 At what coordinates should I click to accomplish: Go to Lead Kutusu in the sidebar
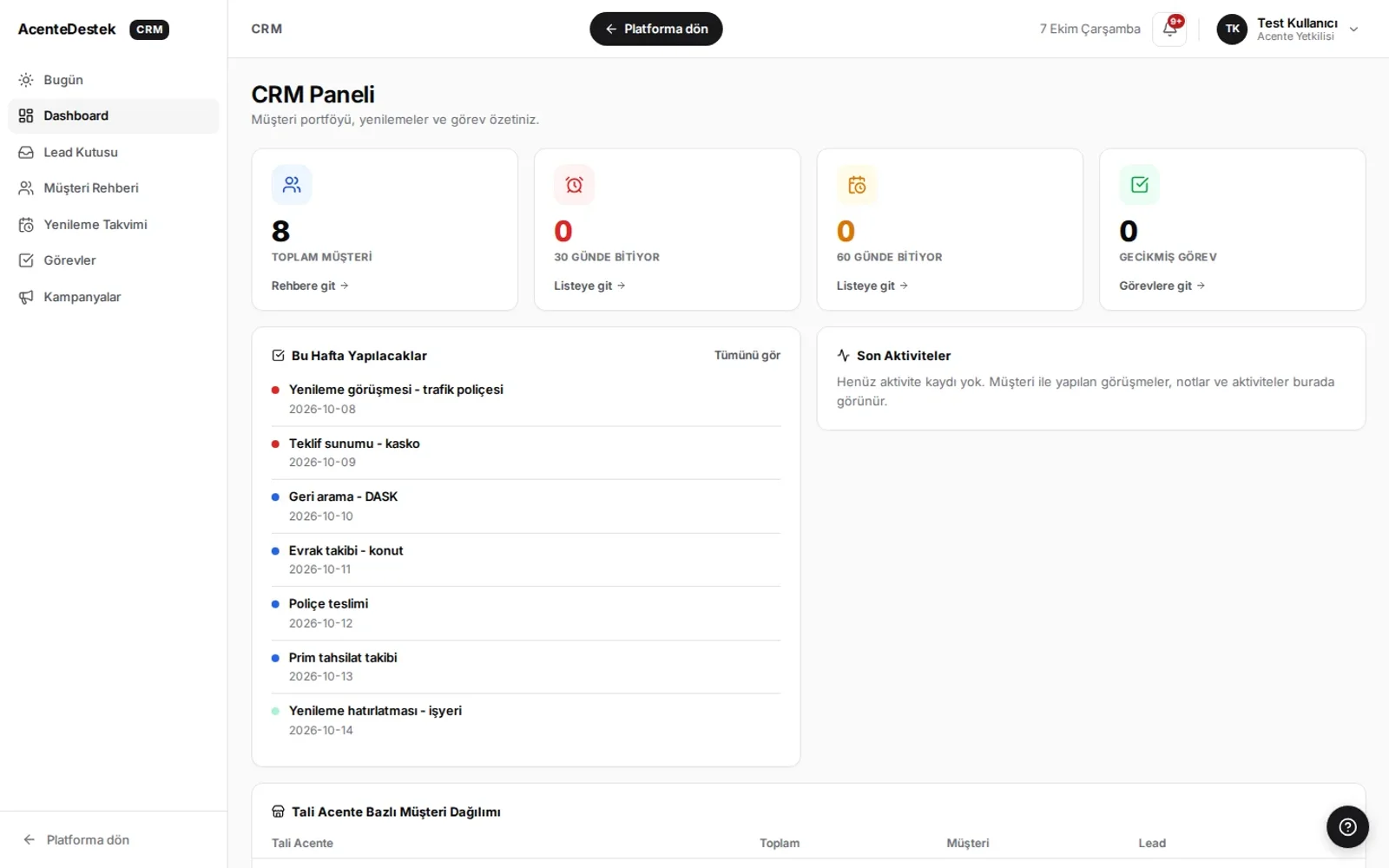pyautogui.click(x=114, y=152)
